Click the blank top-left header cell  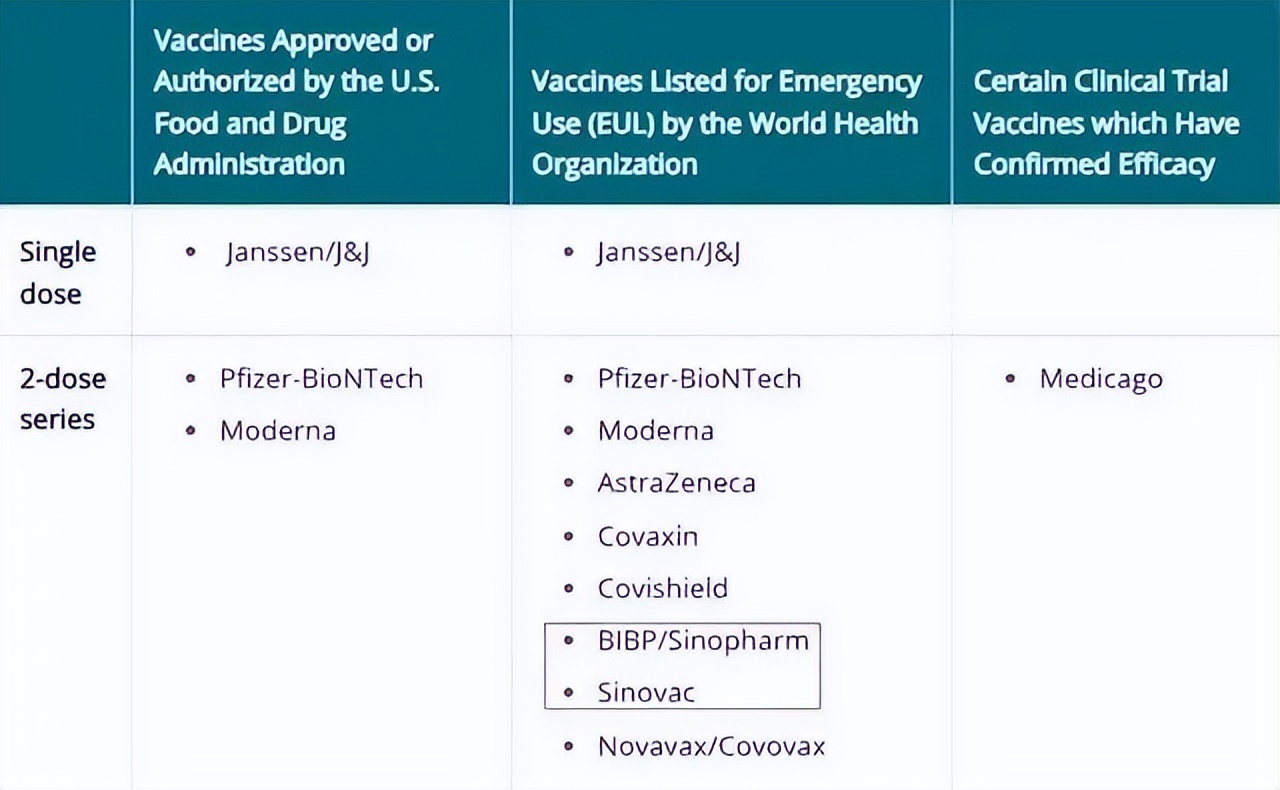[x=65, y=102]
